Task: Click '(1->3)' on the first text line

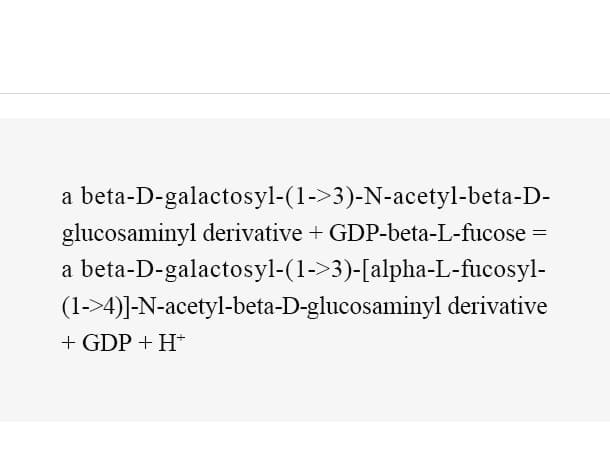Action: (x=320, y=197)
